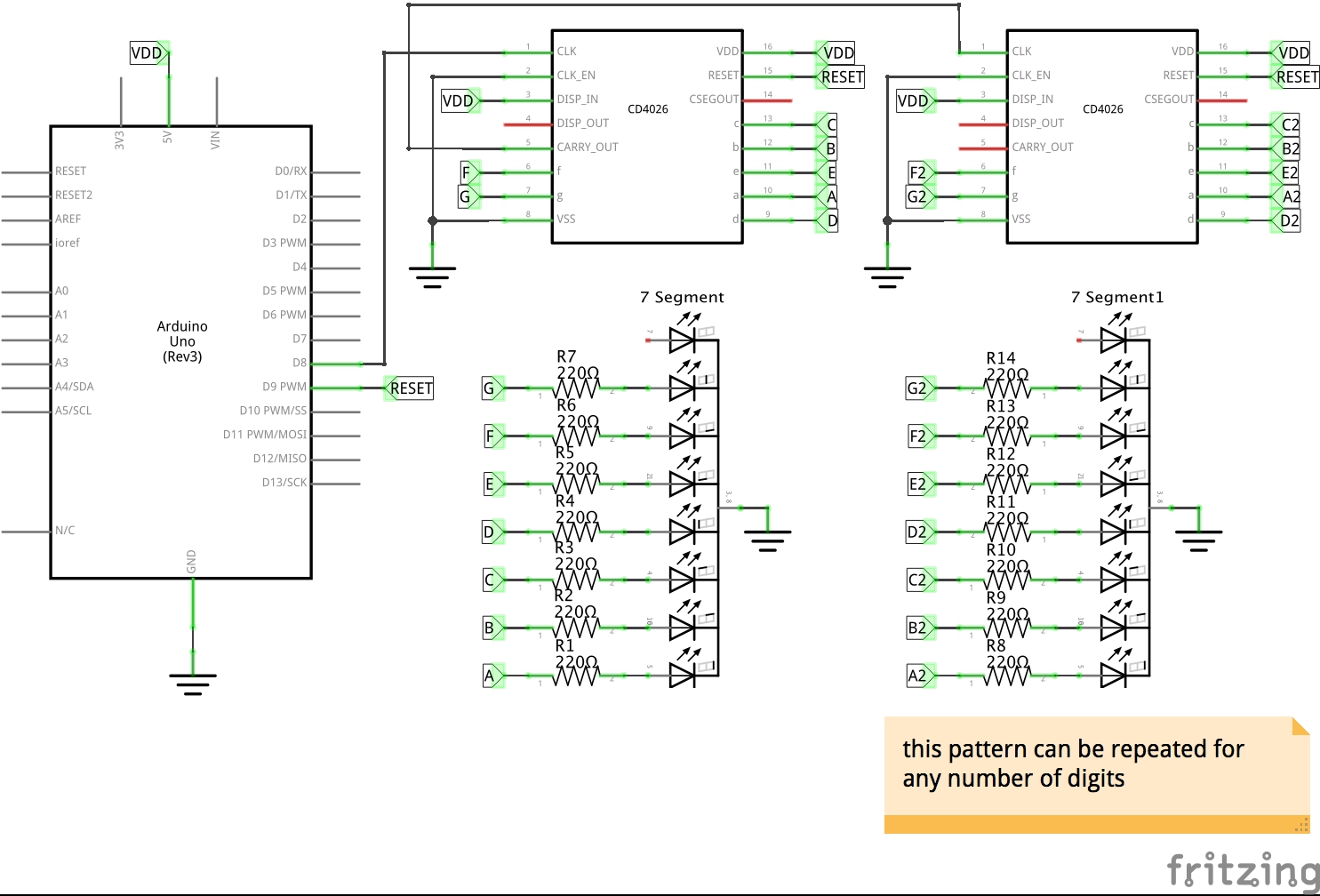Click the 'Arduino Uno (Rev3)' part label
This screenshot has width=1320, height=896.
click(182, 341)
